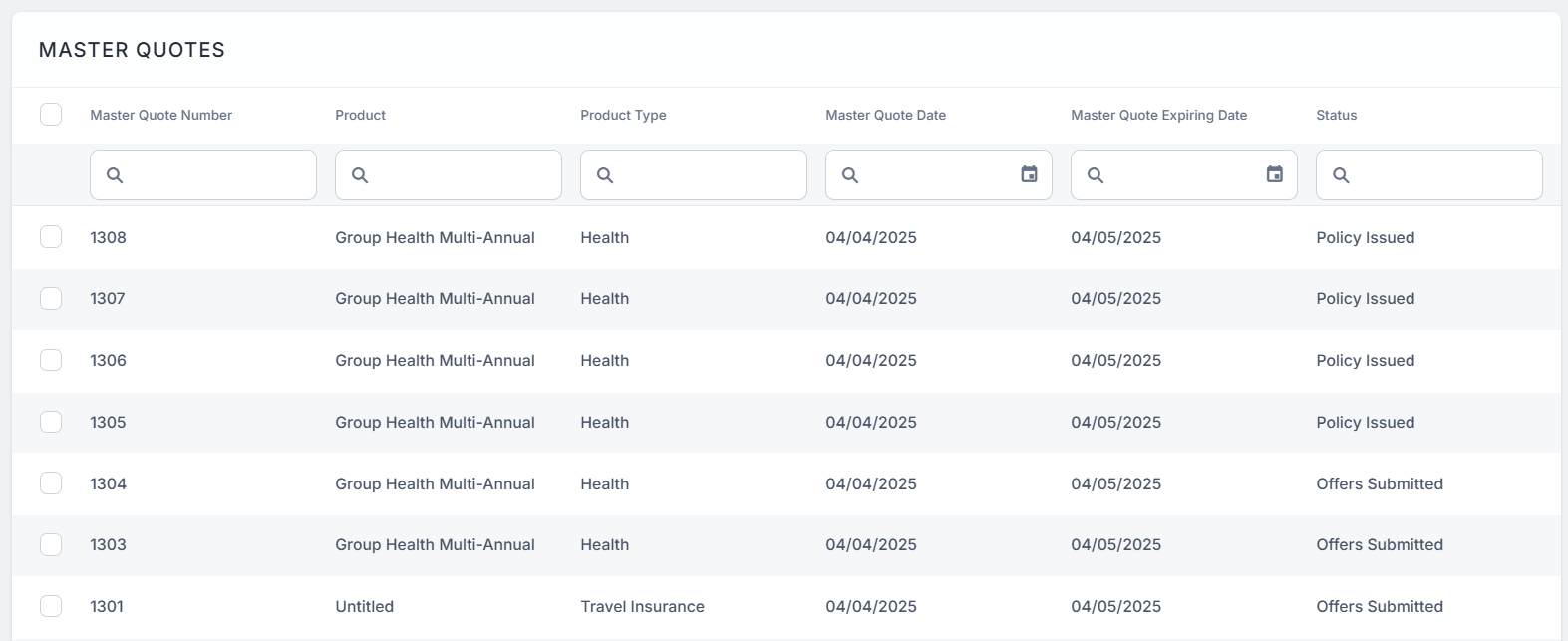Focus the Product filter input field
The height and width of the screenshot is (641, 1568).
tap(461, 175)
